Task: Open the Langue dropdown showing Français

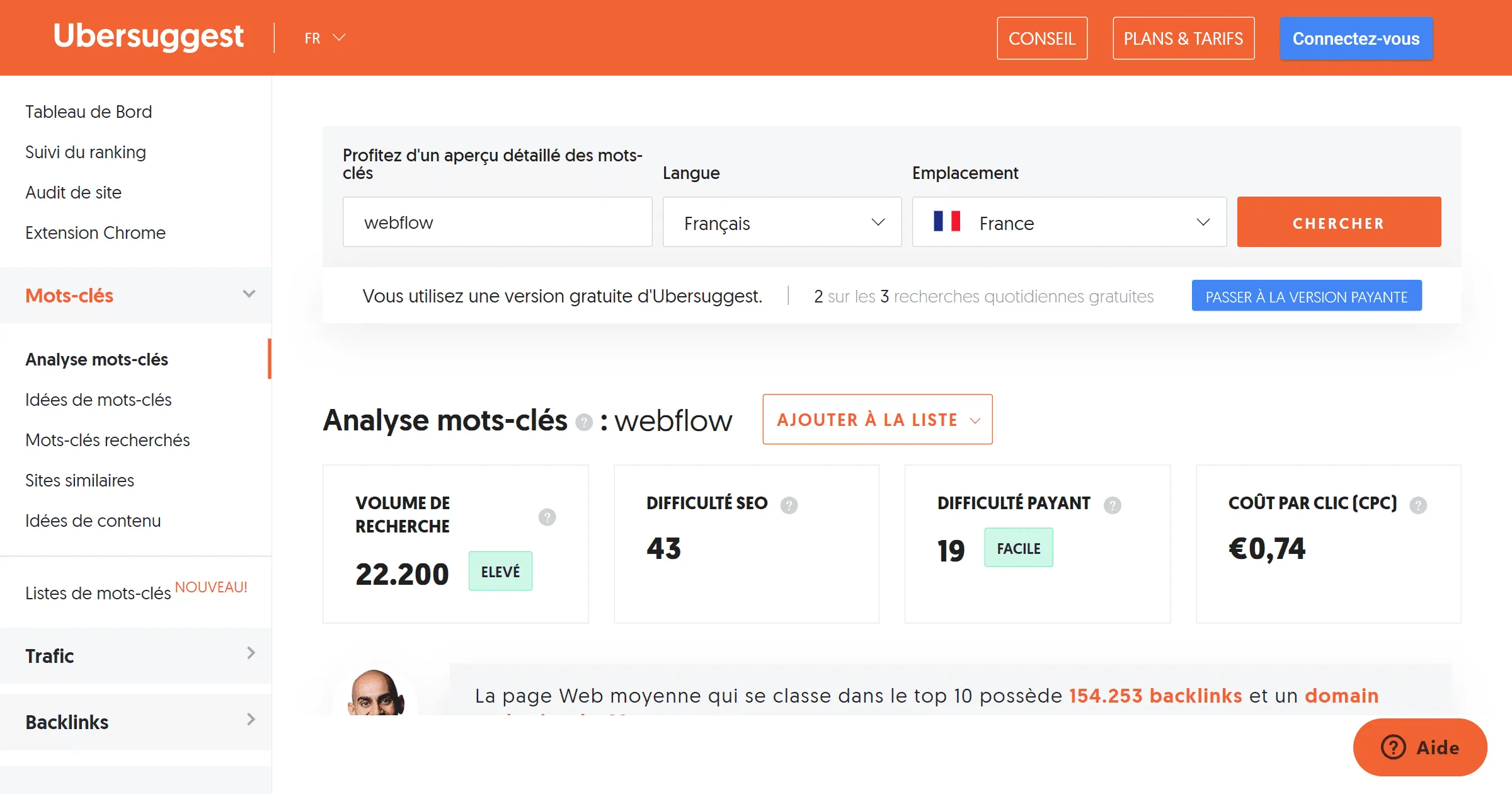Action: (781, 222)
